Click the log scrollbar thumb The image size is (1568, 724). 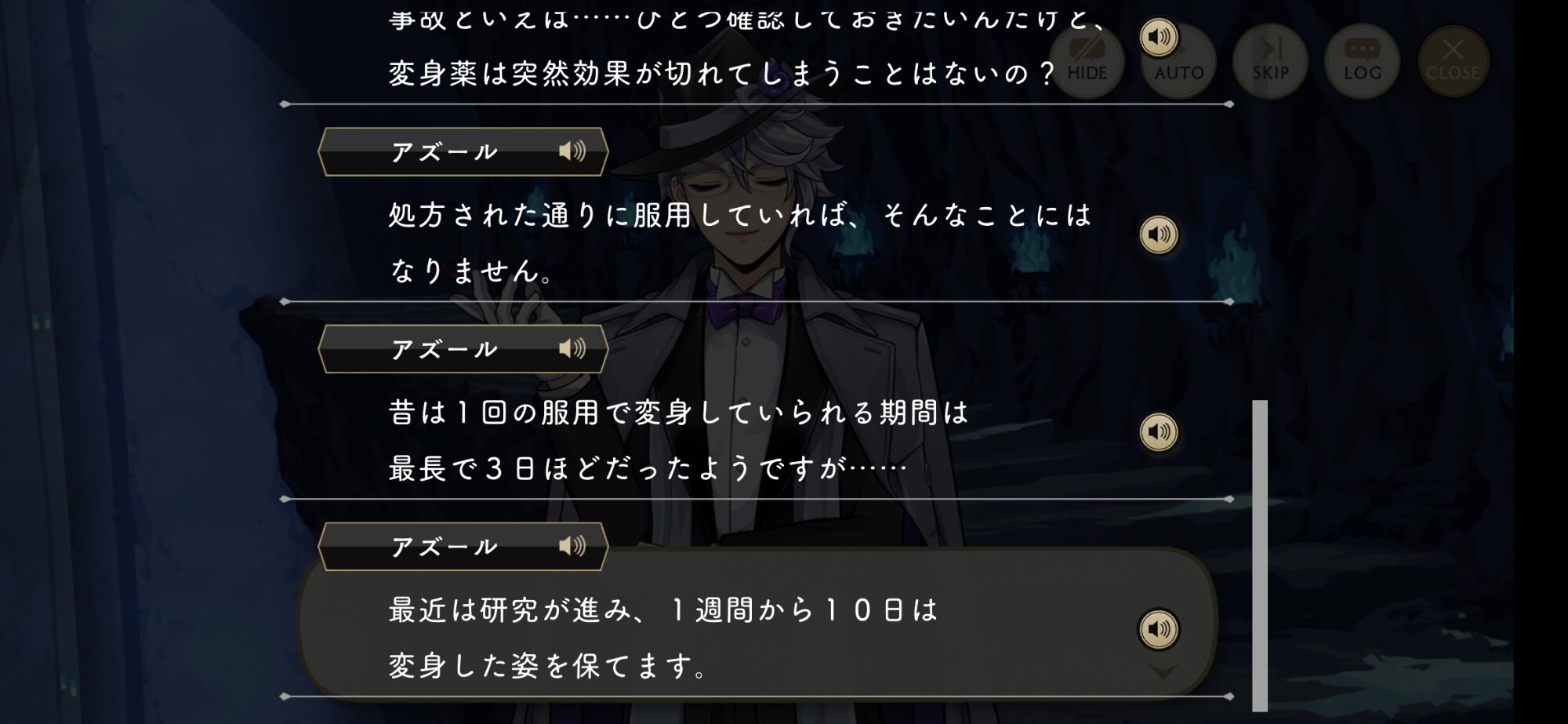click(1260, 555)
